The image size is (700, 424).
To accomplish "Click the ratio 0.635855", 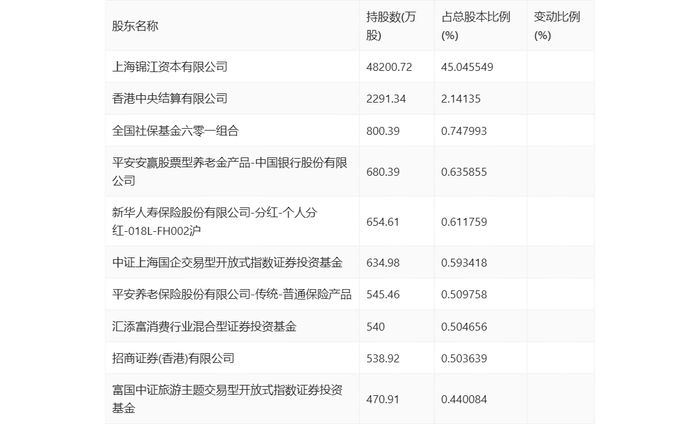I will tap(464, 172).
